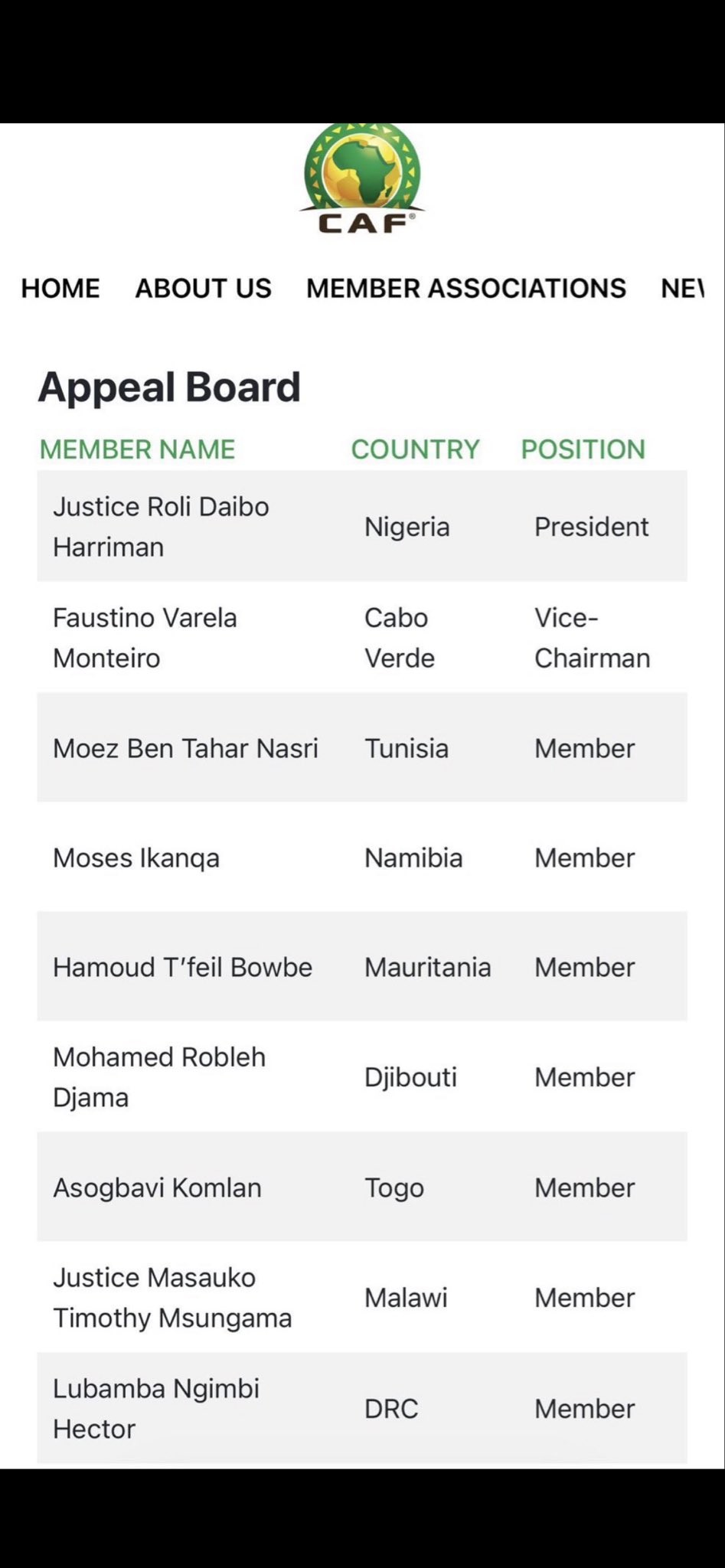The width and height of the screenshot is (725, 1568).
Task: Click Mohamed Robleh Djama entry
Action: (158, 1077)
